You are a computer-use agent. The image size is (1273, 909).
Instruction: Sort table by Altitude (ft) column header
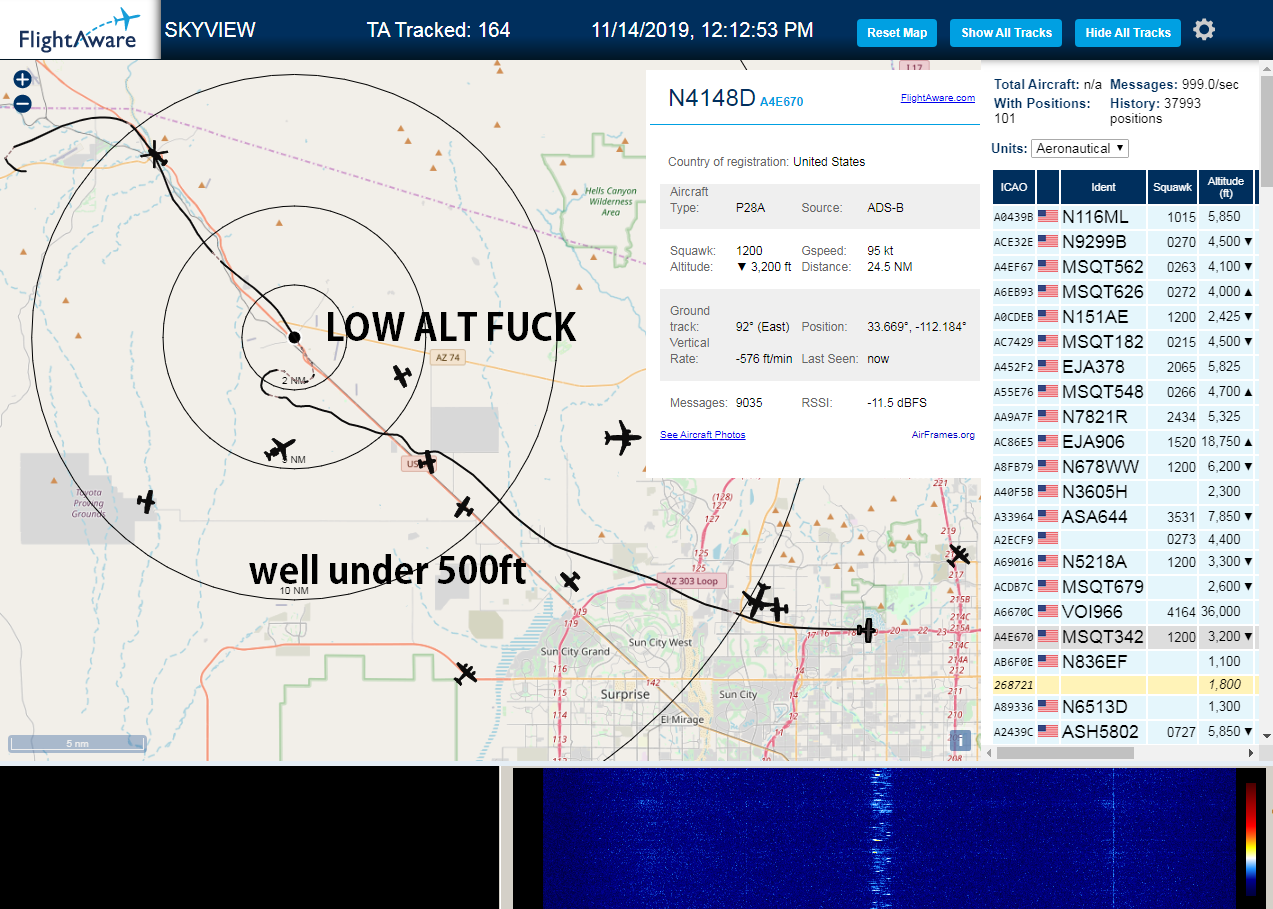tap(1225, 187)
